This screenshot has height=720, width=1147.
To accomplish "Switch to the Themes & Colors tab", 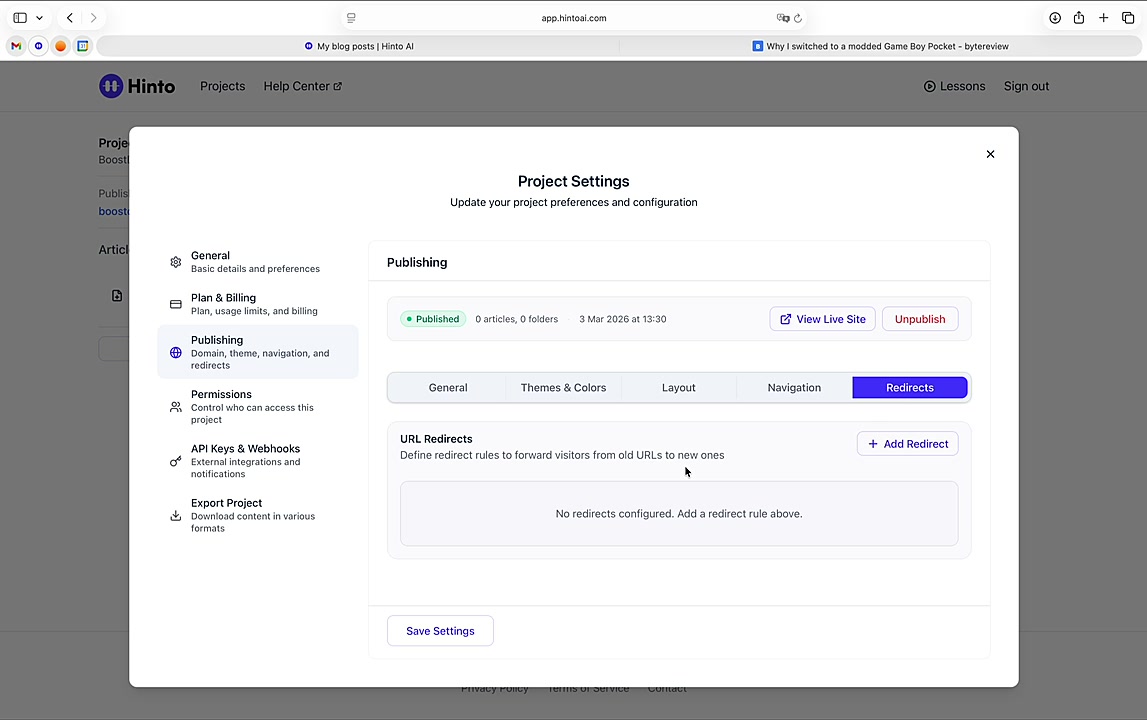I will click(x=563, y=388).
